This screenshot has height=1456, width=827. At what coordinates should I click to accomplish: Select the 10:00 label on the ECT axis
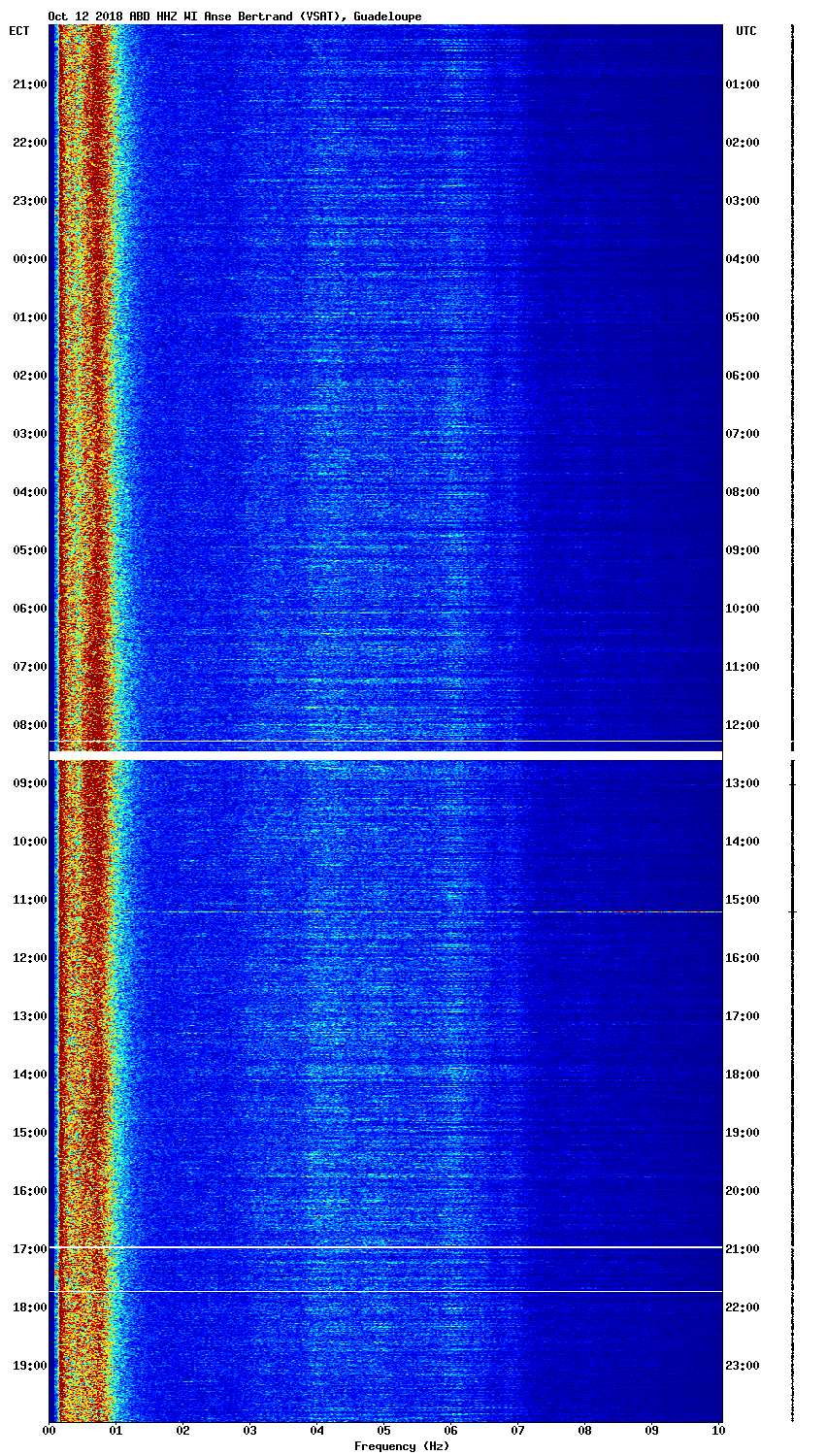(x=29, y=842)
